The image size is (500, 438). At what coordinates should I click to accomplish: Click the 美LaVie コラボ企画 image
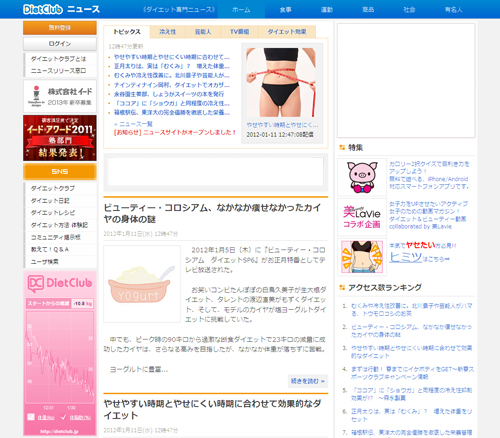362,217
